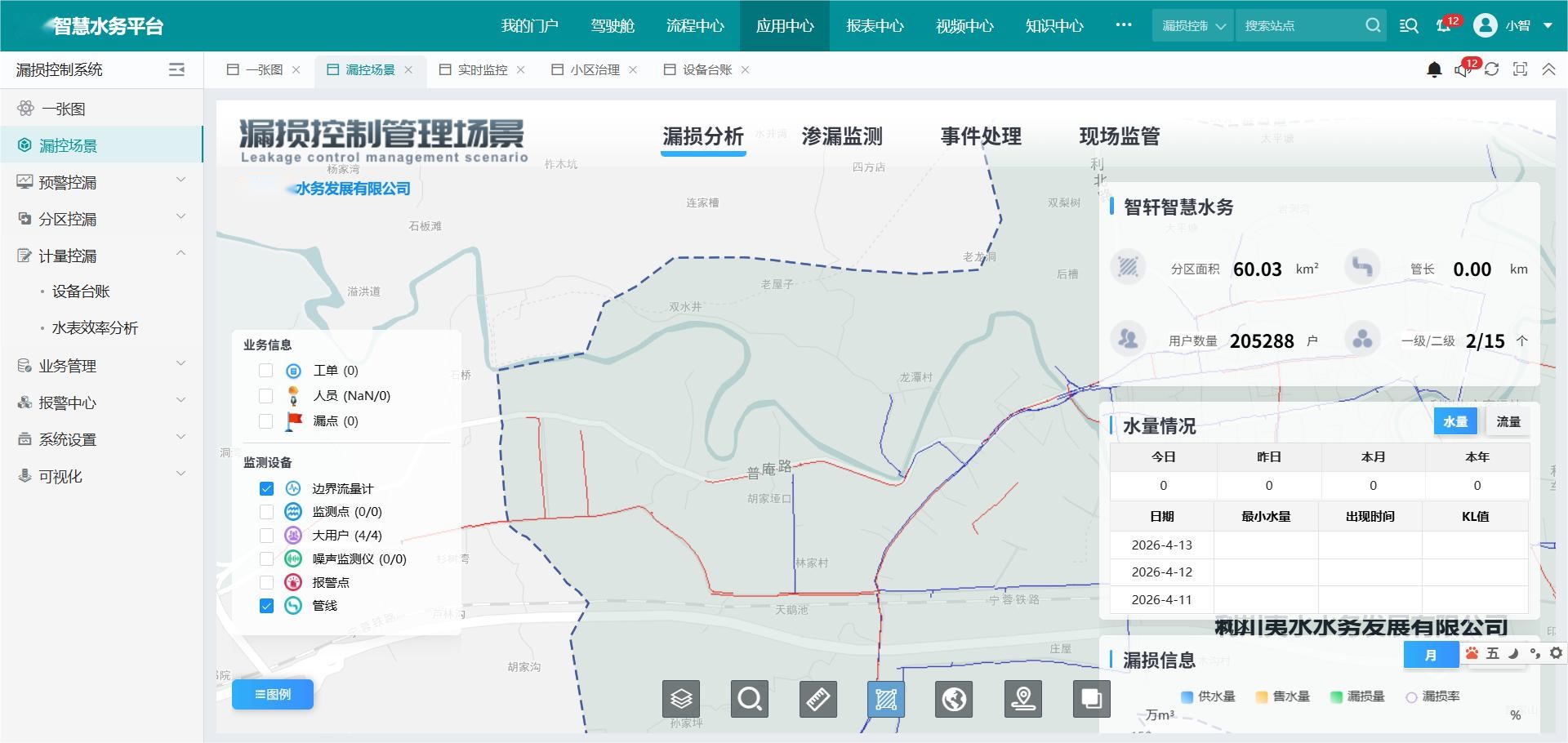Switch to the 设备台账 tab
Viewport: 1568px width, 743px height.
(x=706, y=70)
